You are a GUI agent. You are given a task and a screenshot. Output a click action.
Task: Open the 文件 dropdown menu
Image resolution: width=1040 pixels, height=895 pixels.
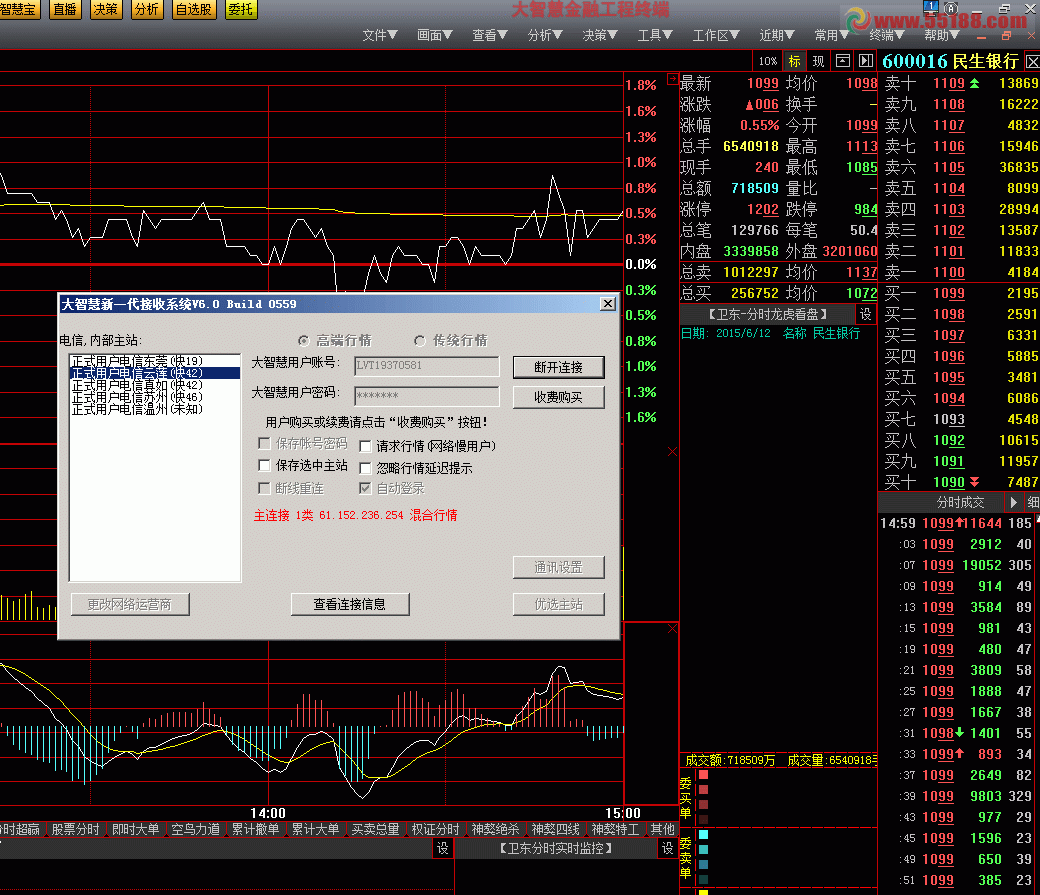click(x=379, y=35)
